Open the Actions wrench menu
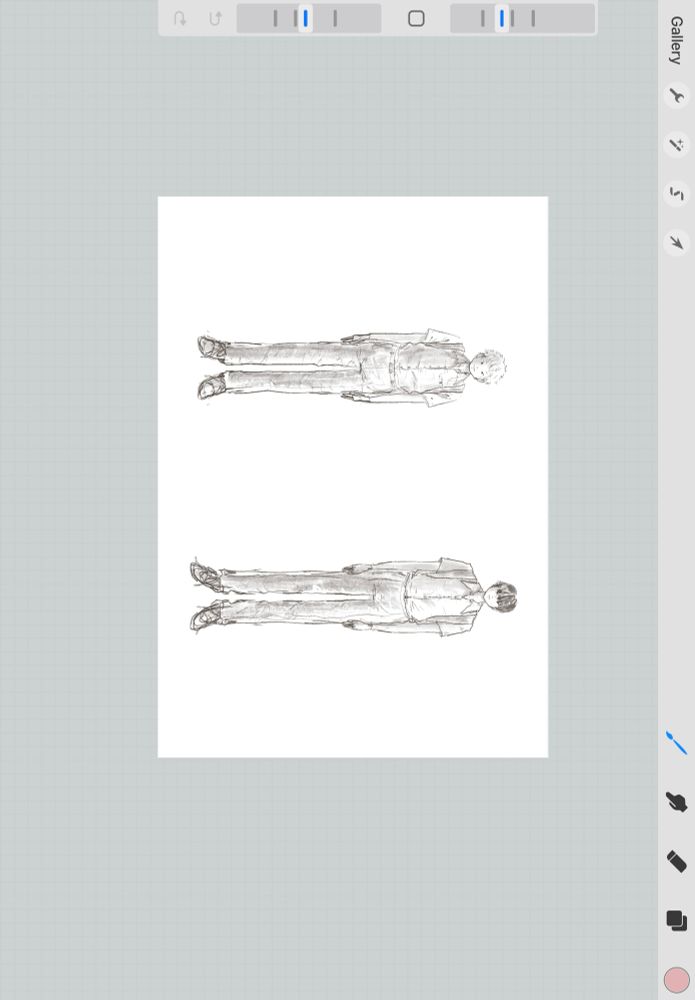This screenshot has width=695, height=1000. point(676,96)
